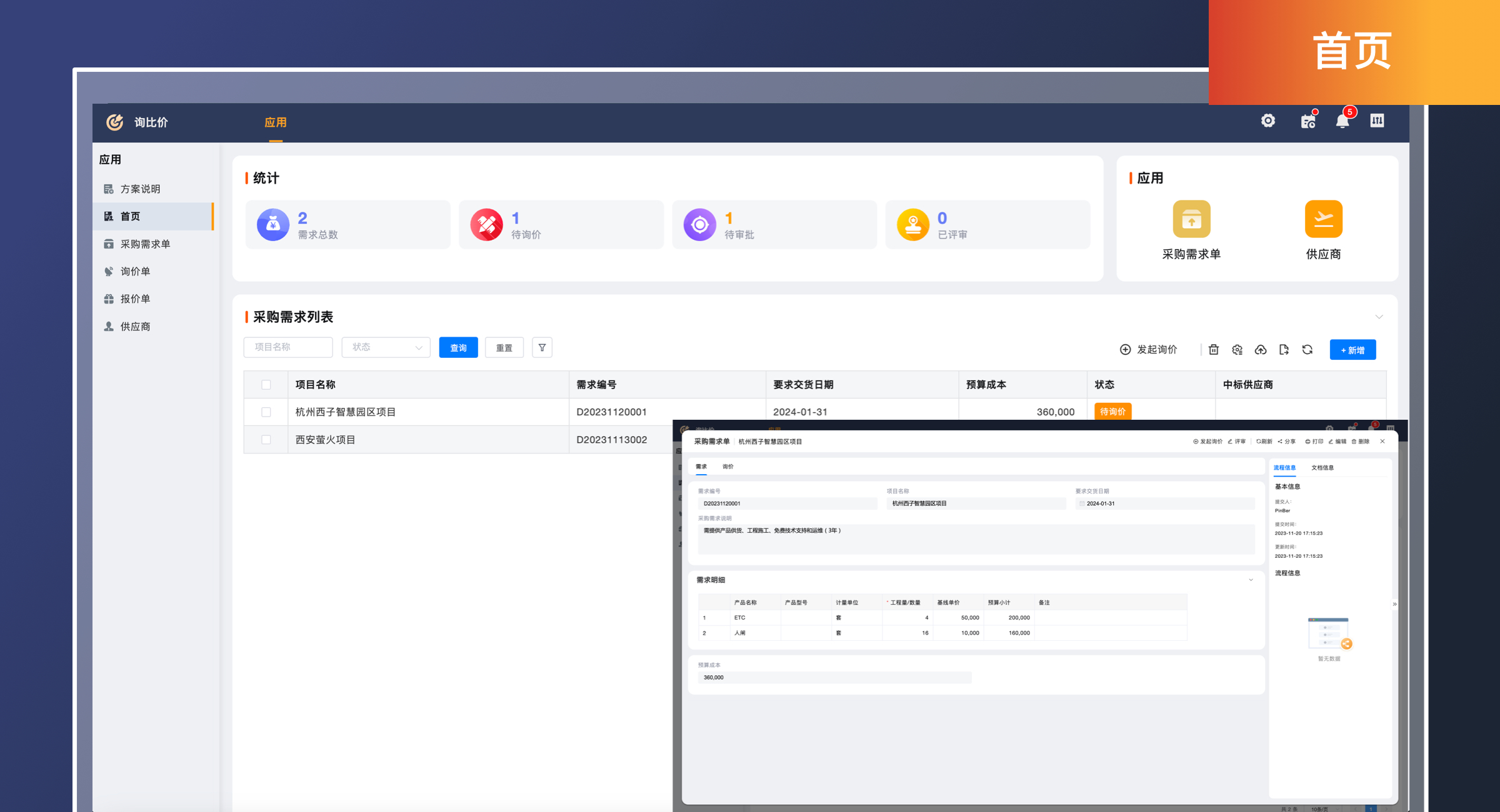The width and height of the screenshot is (1500, 812).
Task: Click the refresh icon in list toolbar
Action: pyautogui.click(x=1307, y=350)
